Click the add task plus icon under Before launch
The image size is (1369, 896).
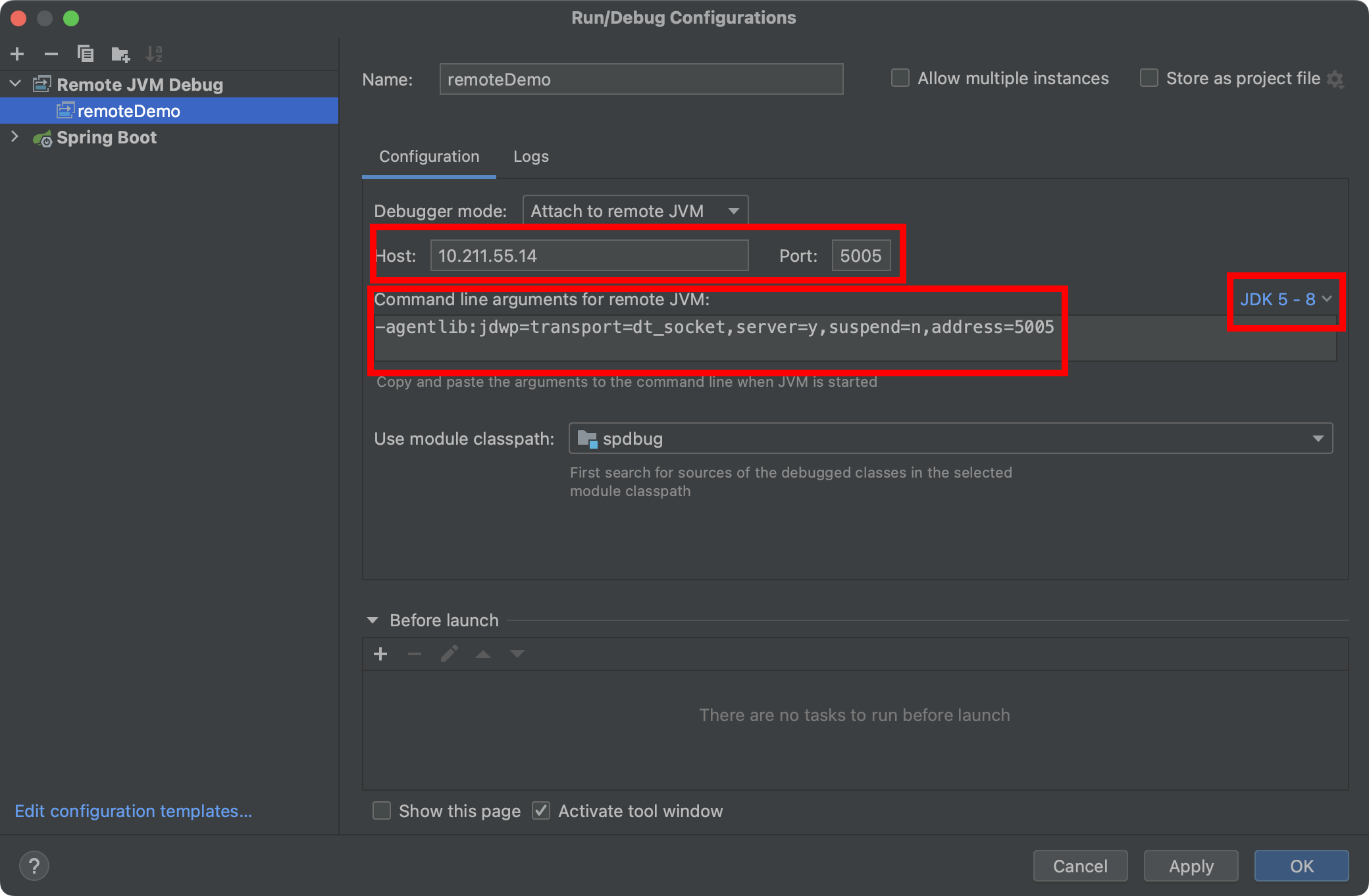coord(380,654)
